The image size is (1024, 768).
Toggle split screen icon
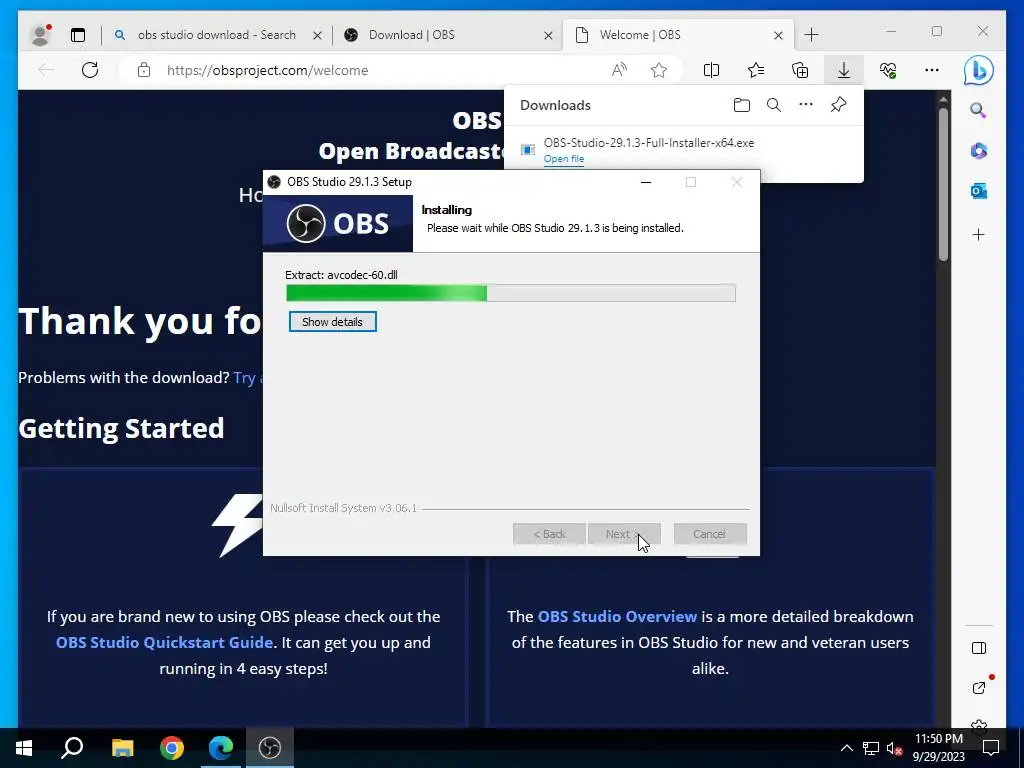point(711,70)
